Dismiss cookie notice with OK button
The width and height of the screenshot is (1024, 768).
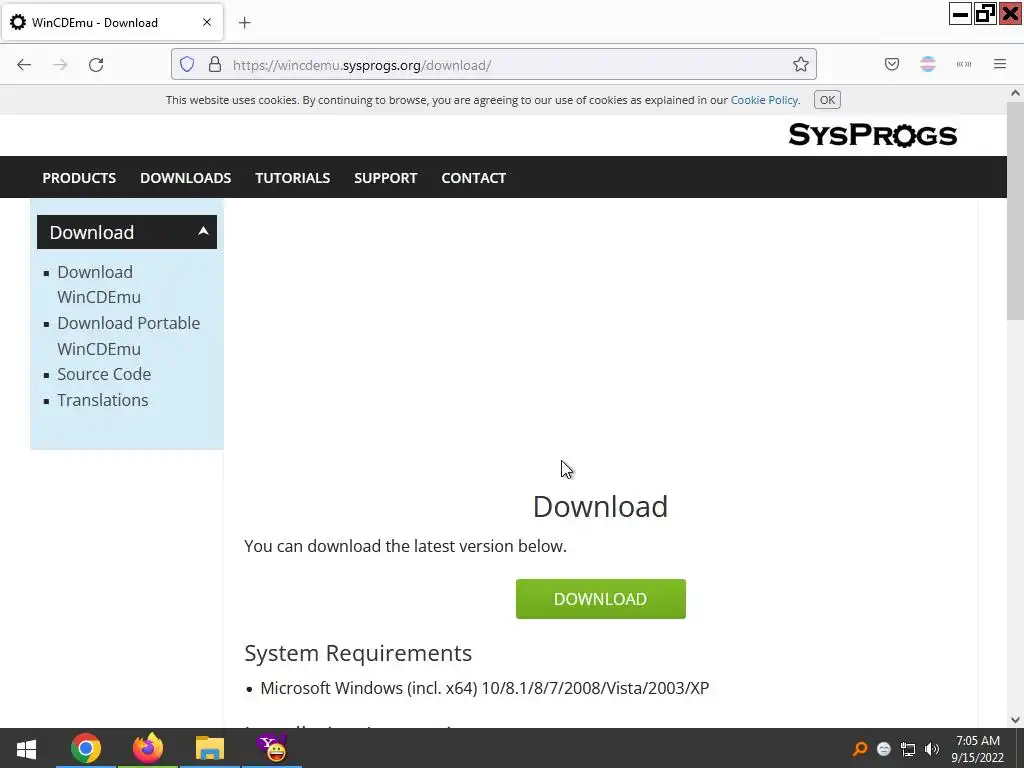(827, 100)
